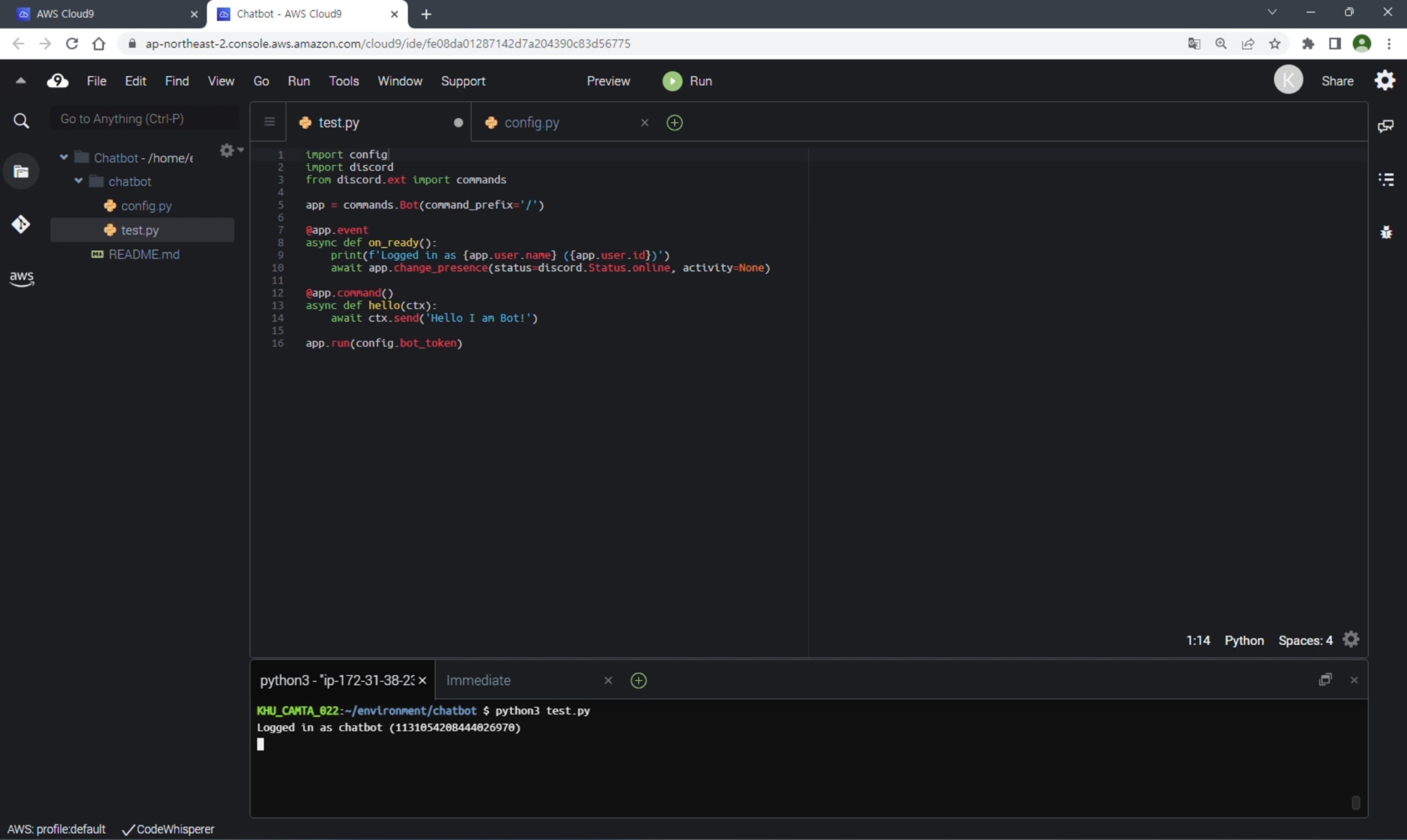The width and height of the screenshot is (1407, 840).
Task: Open the Go menu
Action: (261, 81)
